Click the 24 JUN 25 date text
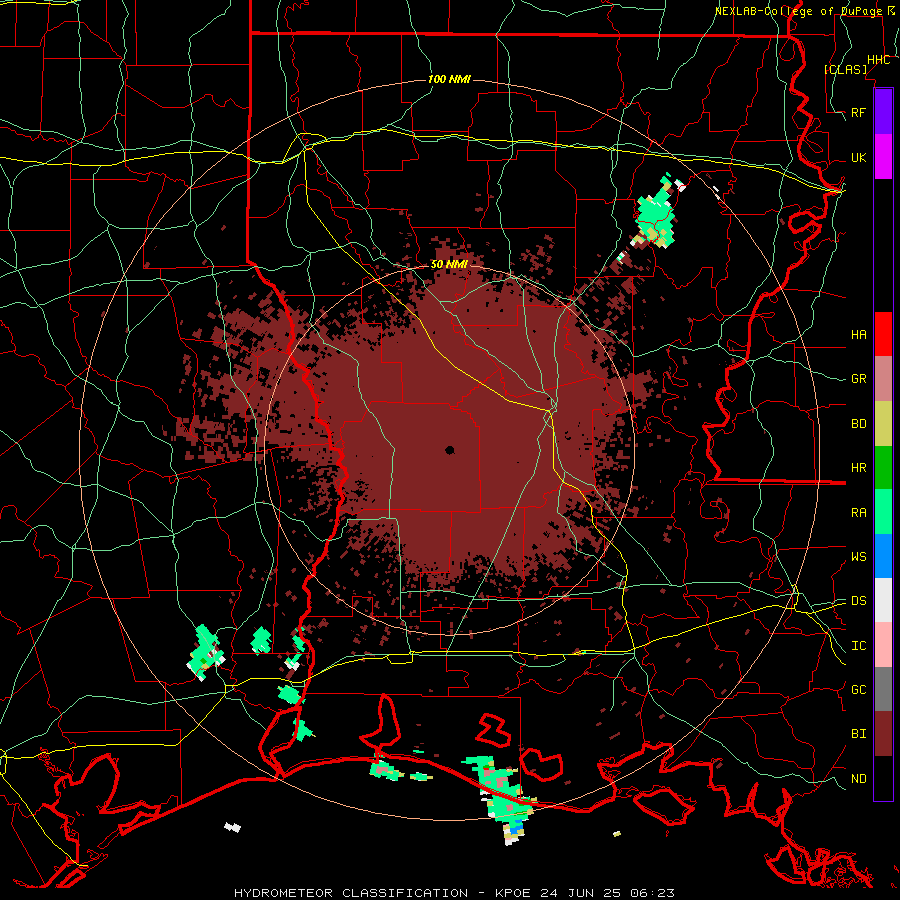The width and height of the screenshot is (900, 900). pyautogui.click(x=580, y=893)
